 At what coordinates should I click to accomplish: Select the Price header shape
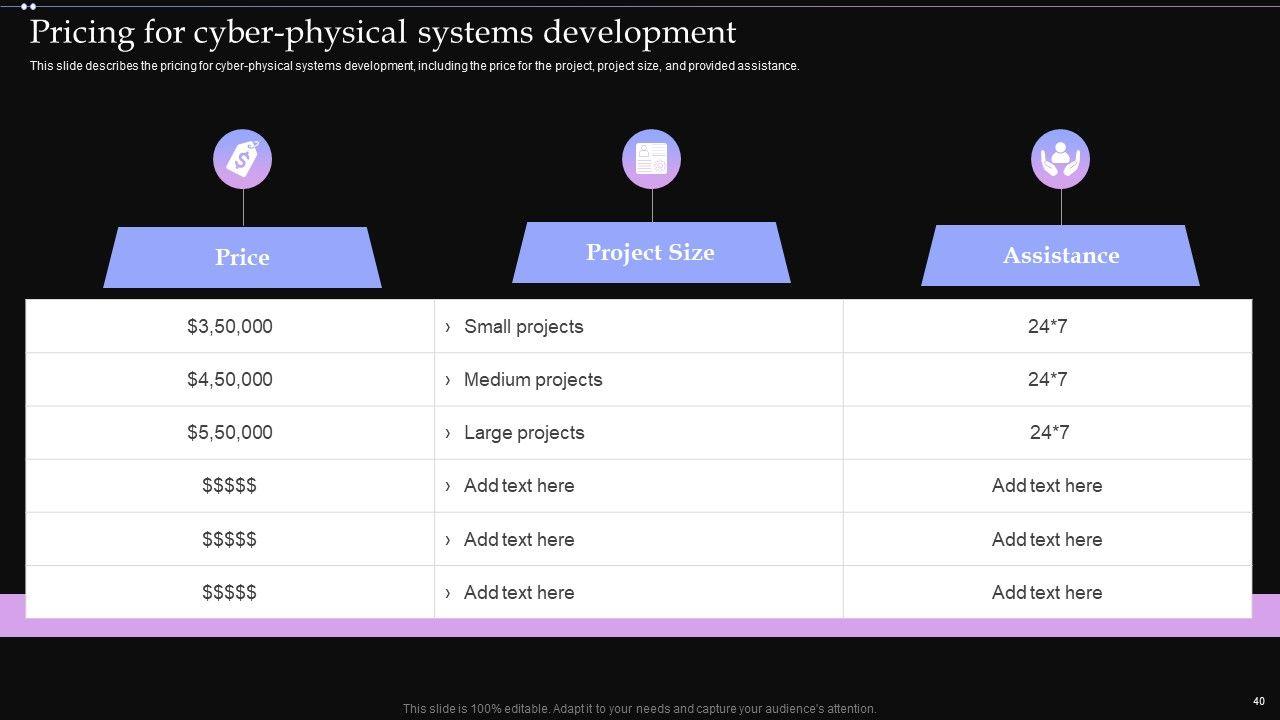point(242,257)
